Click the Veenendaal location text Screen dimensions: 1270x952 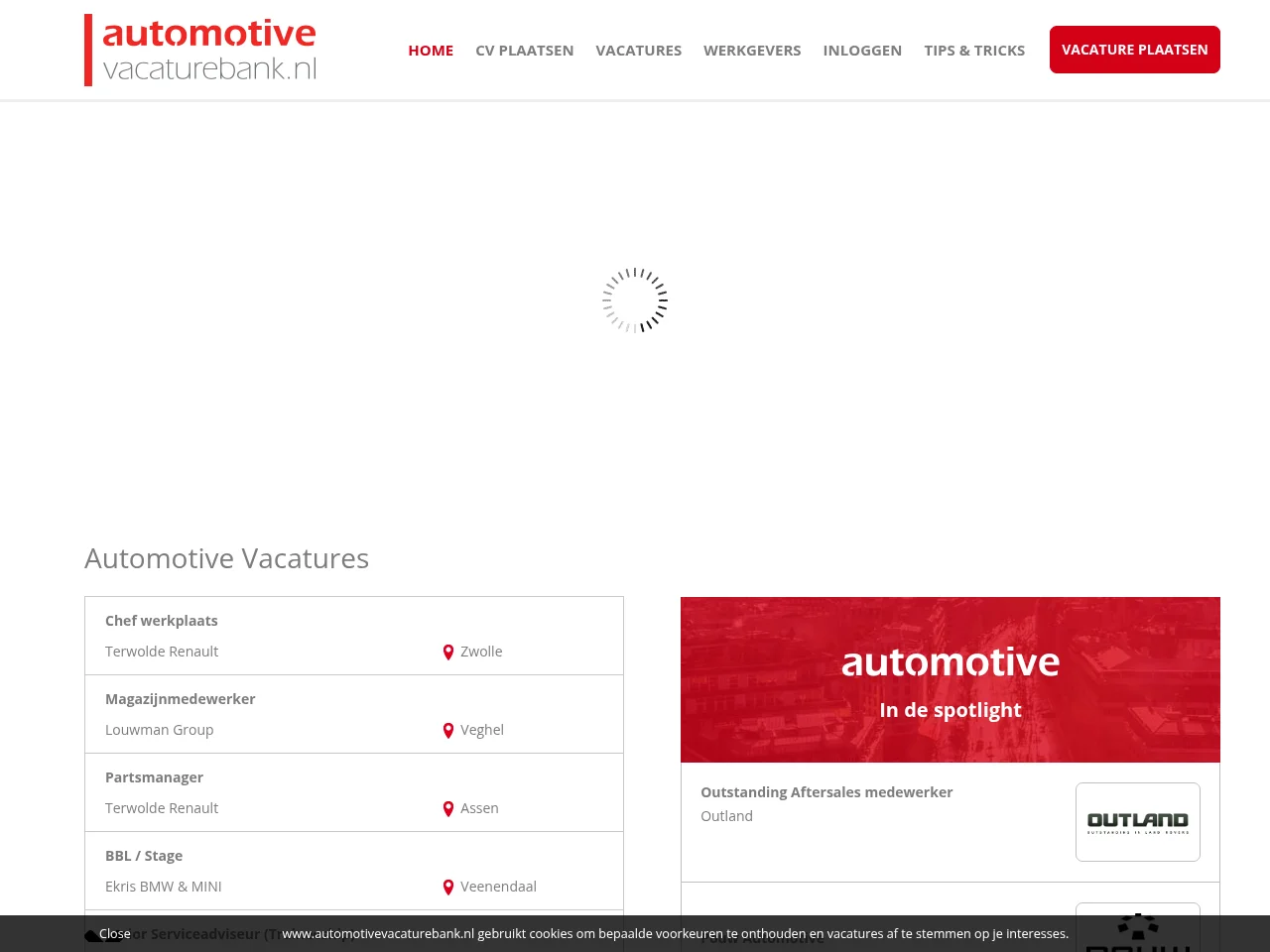pyautogui.click(x=498, y=887)
